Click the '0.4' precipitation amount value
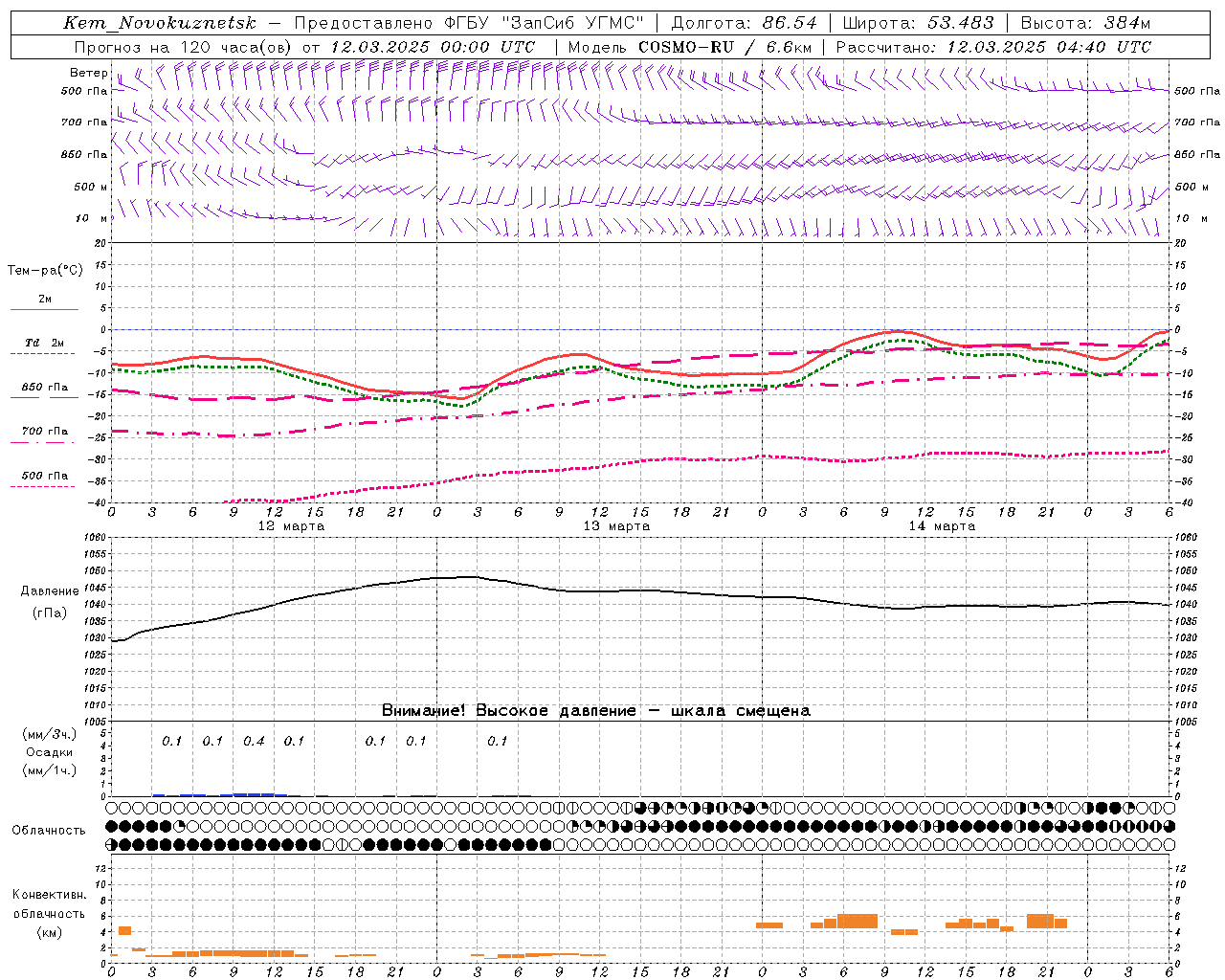This screenshot has height=980, width=1225. (254, 741)
